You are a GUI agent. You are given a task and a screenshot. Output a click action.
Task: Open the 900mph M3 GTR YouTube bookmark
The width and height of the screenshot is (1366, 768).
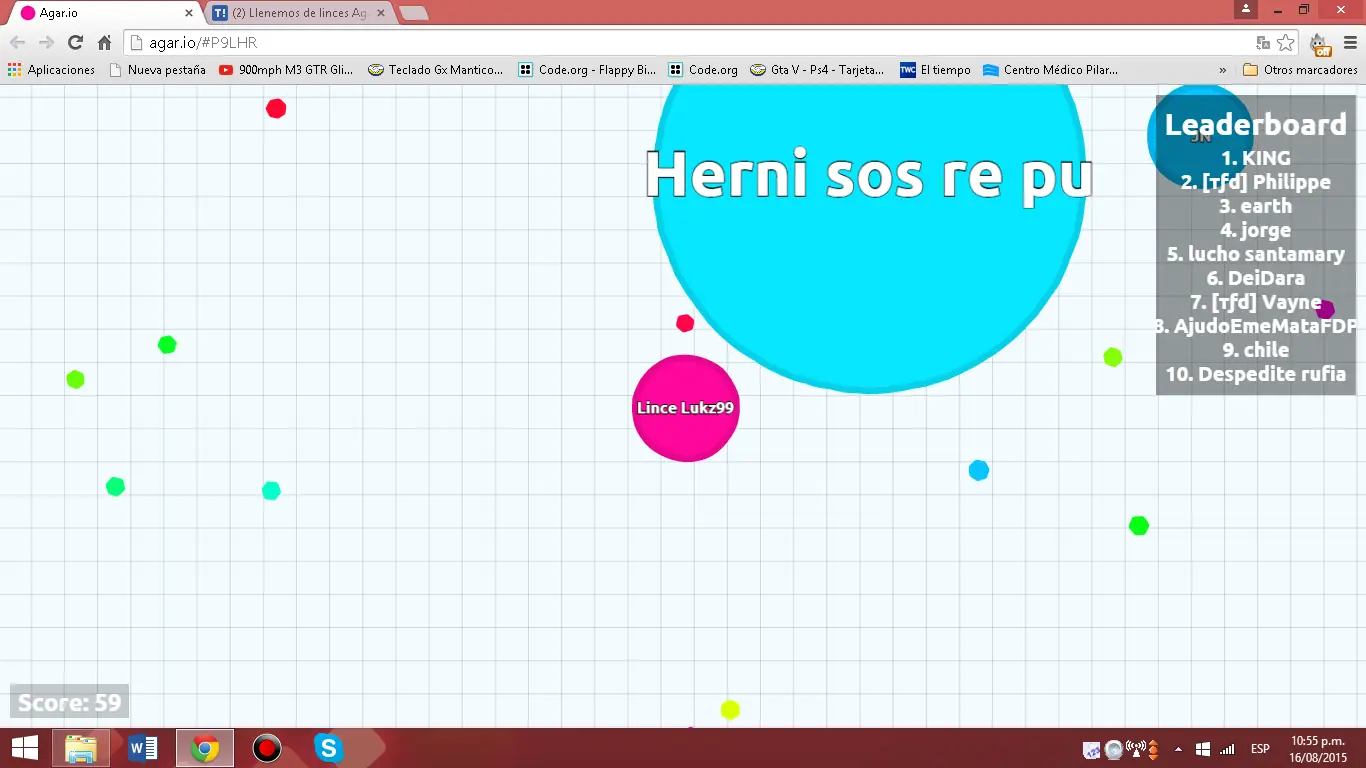[286, 70]
